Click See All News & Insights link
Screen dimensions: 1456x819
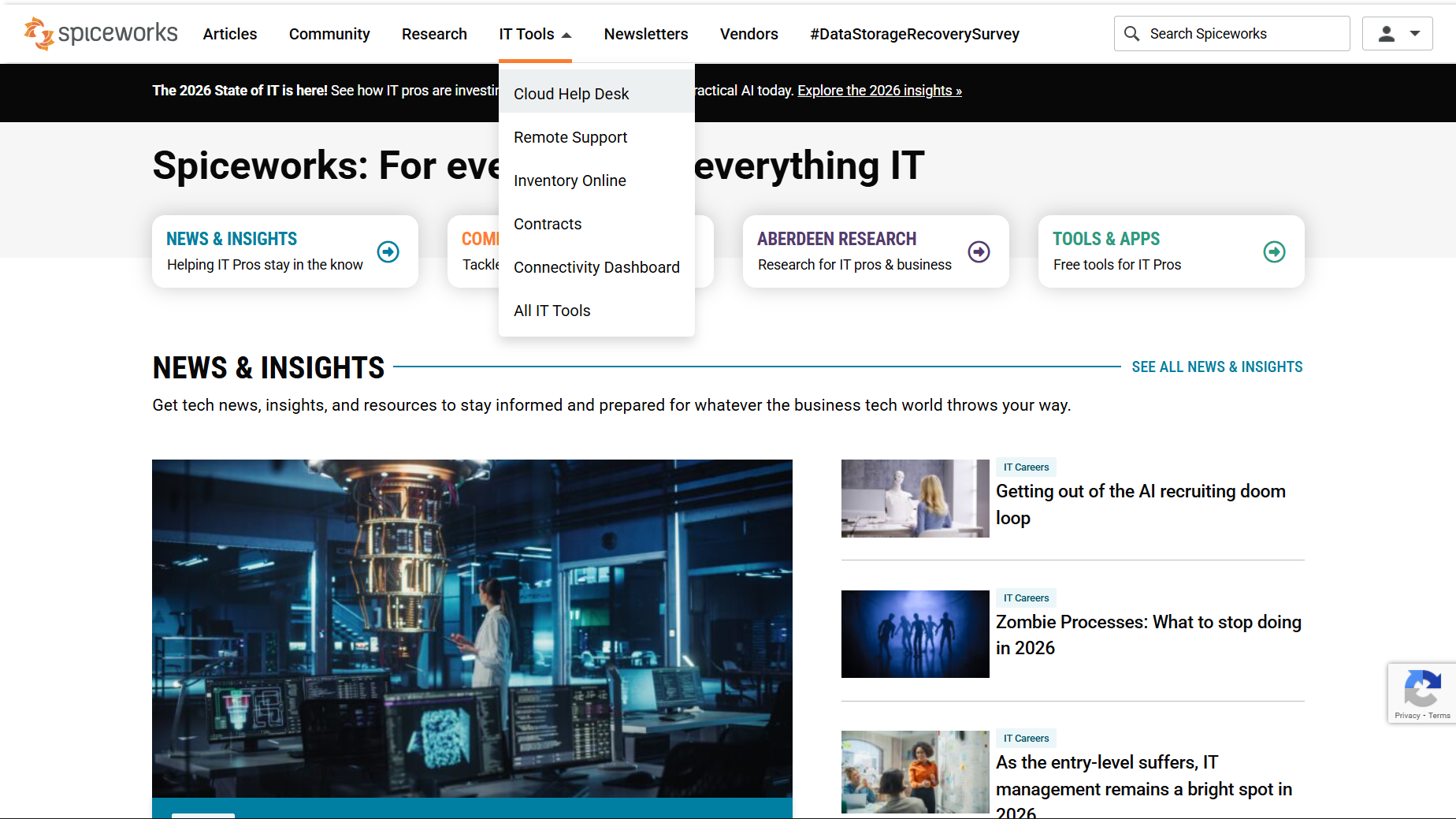pyautogui.click(x=1216, y=367)
